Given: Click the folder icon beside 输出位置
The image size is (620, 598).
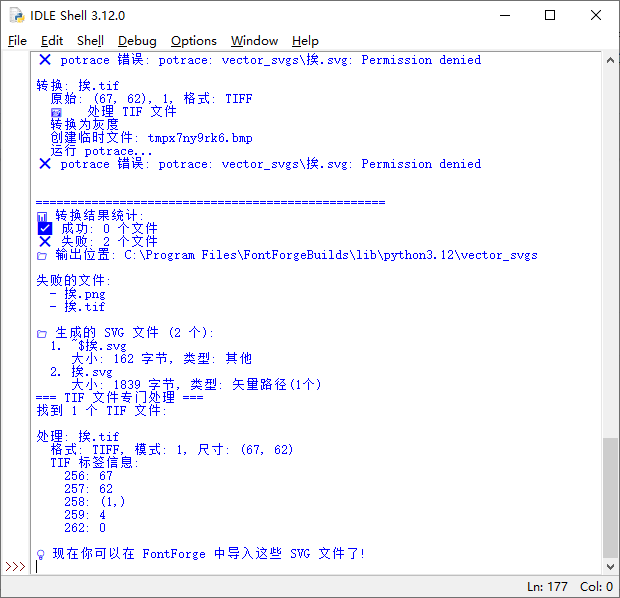Looking at the screenshot, I should coord(42,255).
